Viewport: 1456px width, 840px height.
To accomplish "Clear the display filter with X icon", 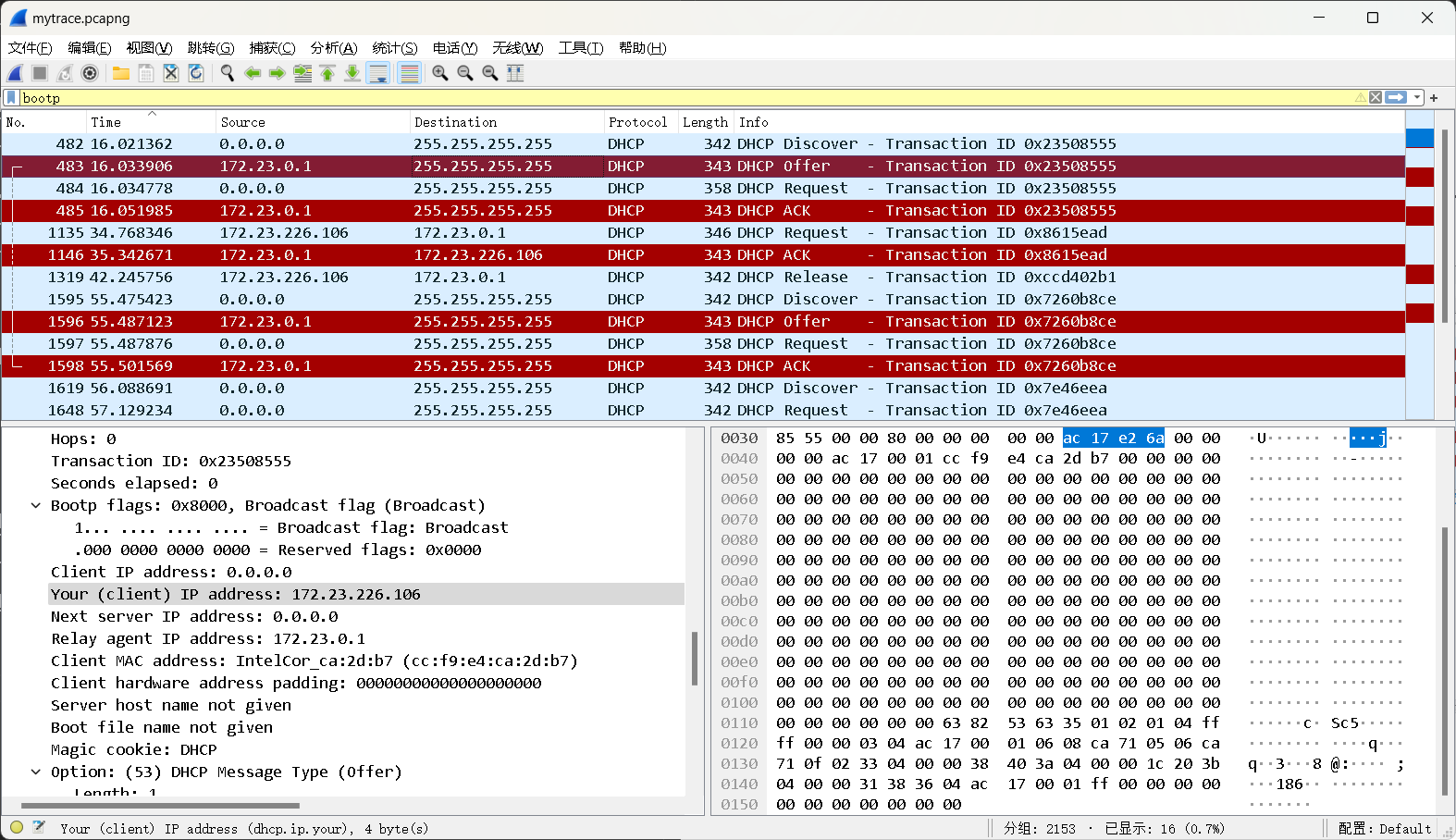I will coord(1376,98).
